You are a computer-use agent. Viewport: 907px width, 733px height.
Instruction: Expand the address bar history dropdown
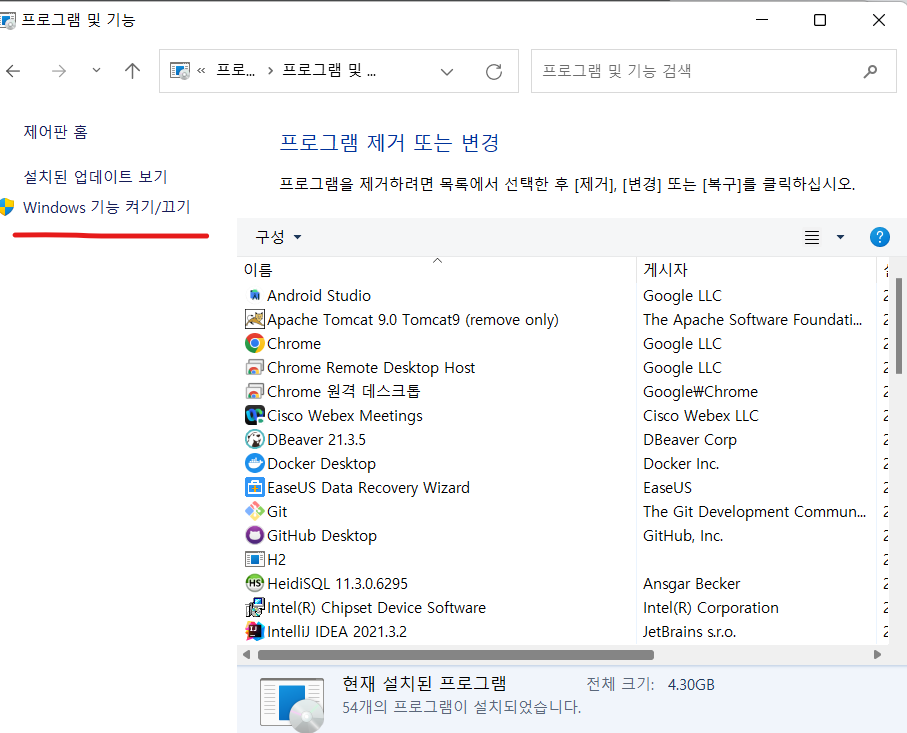pyautogui.click(x=447, y=72)
